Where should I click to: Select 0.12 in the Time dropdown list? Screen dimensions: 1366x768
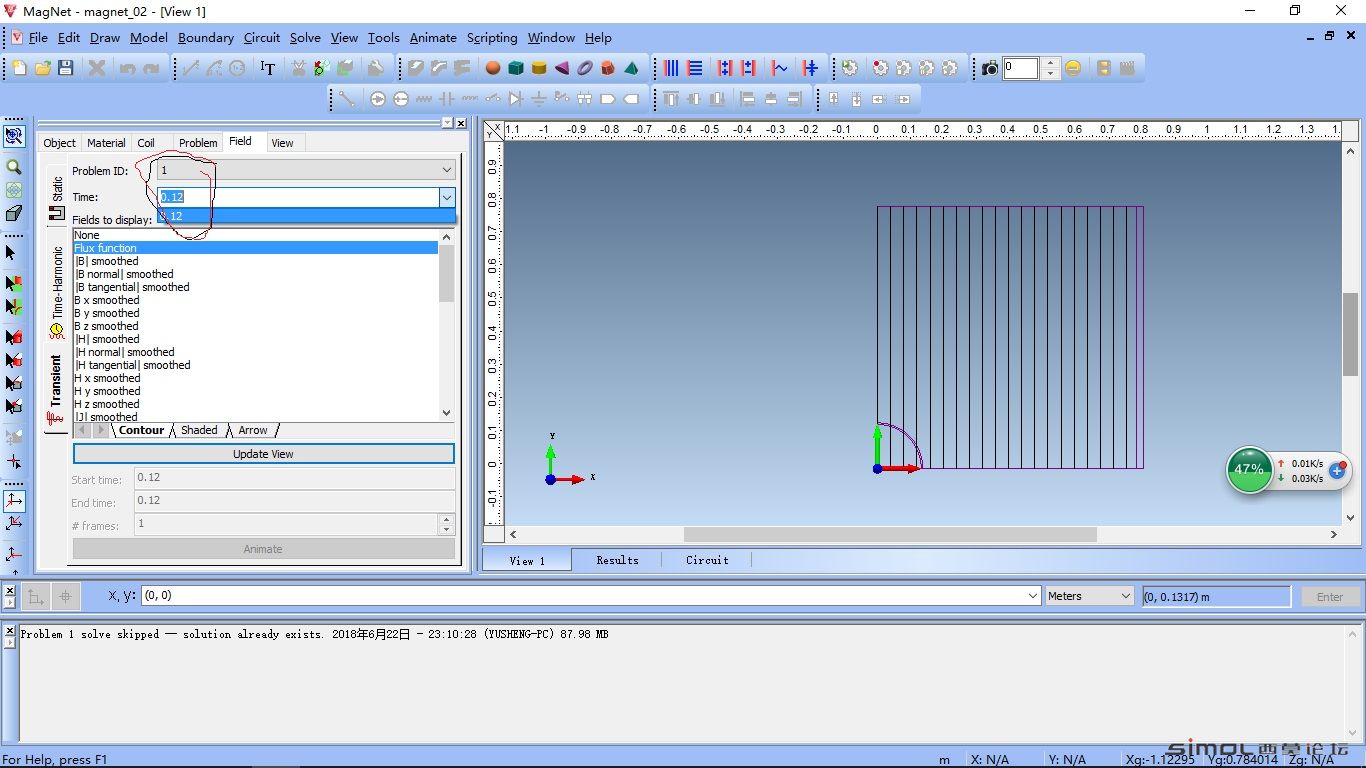pos(306,216)
